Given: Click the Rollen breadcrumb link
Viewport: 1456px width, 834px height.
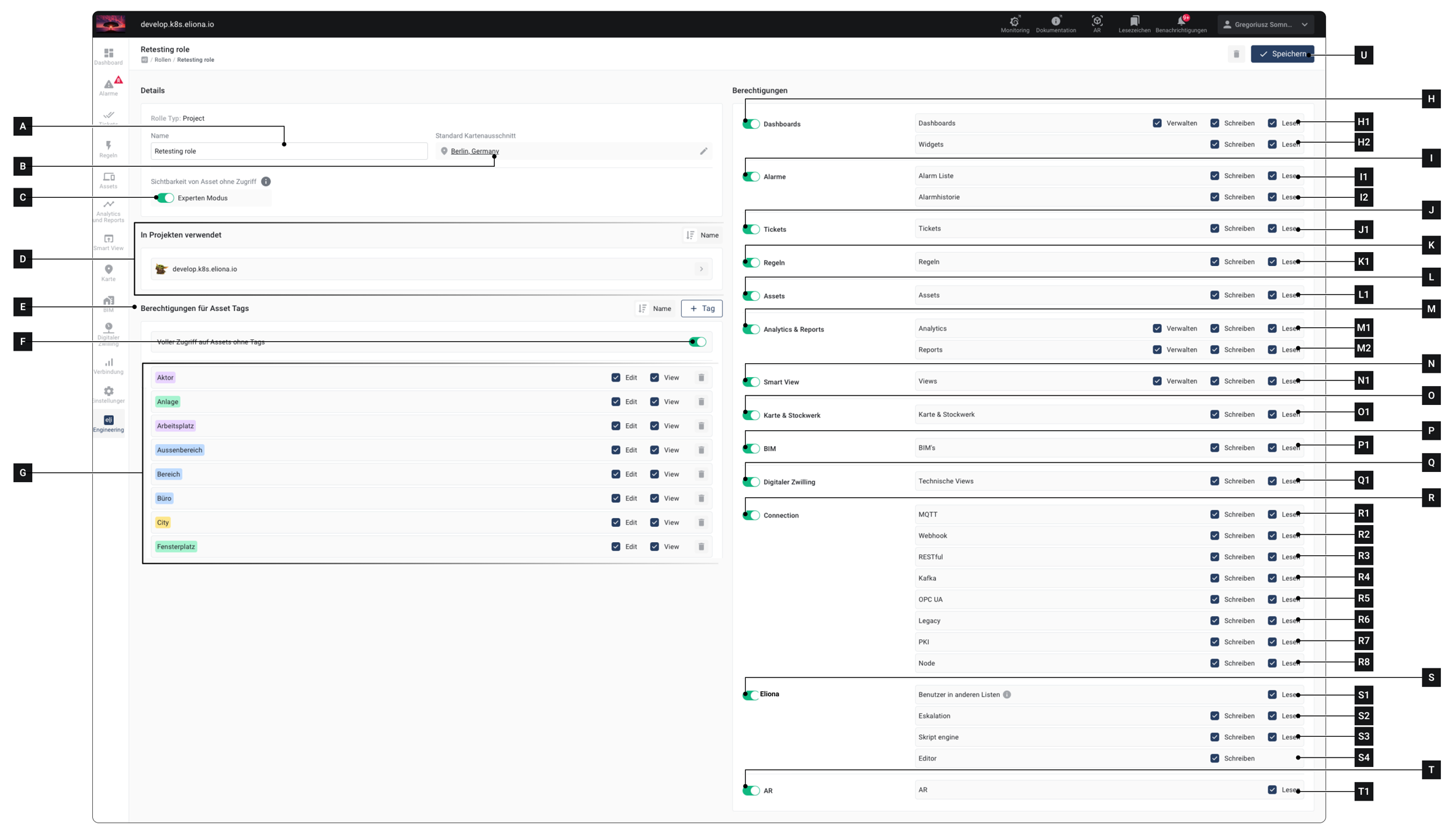Looking at the screenshot, I should pyautogui.click(x=162, y=60).
